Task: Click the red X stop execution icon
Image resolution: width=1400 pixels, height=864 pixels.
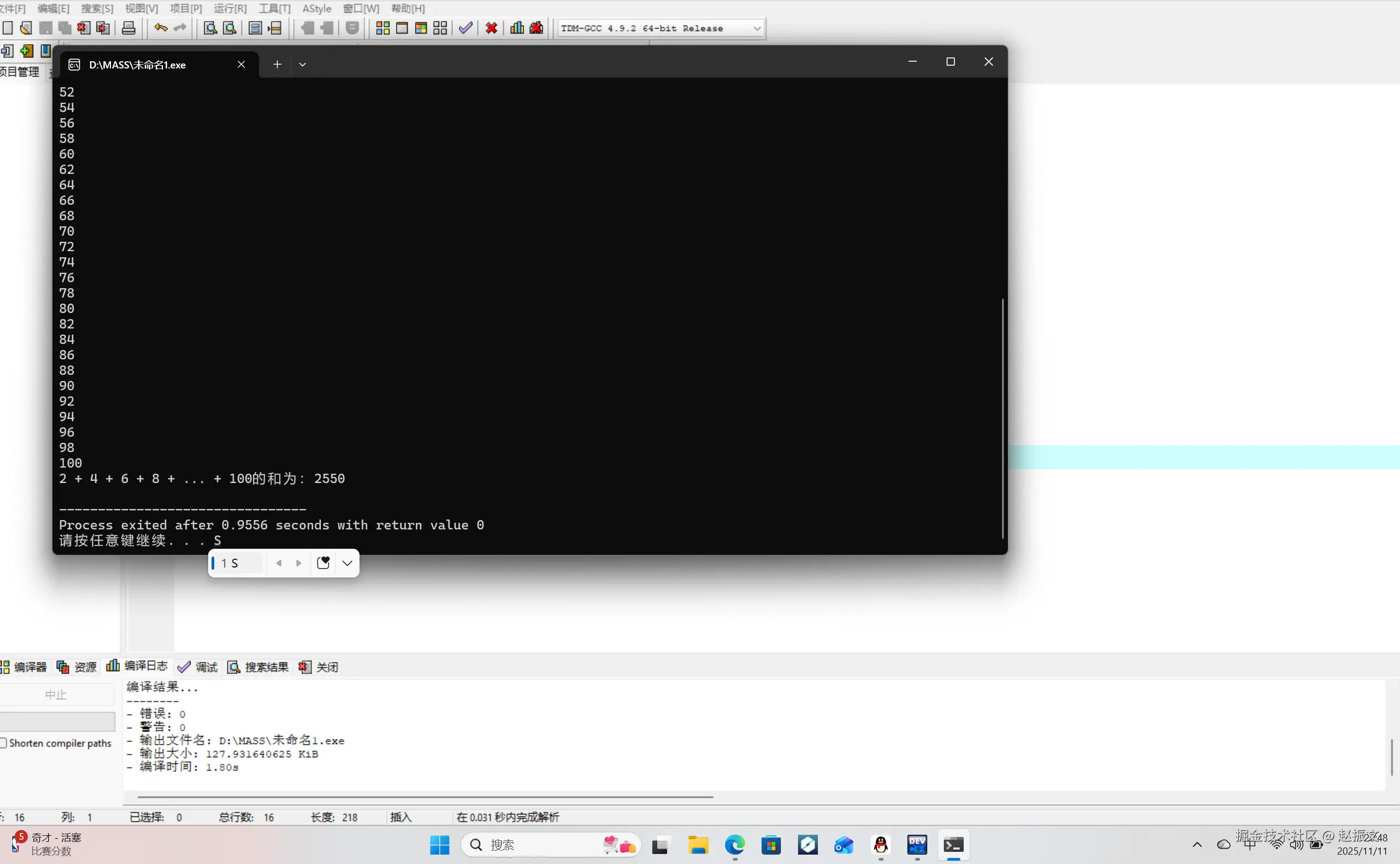Action: tap(491, 28)
